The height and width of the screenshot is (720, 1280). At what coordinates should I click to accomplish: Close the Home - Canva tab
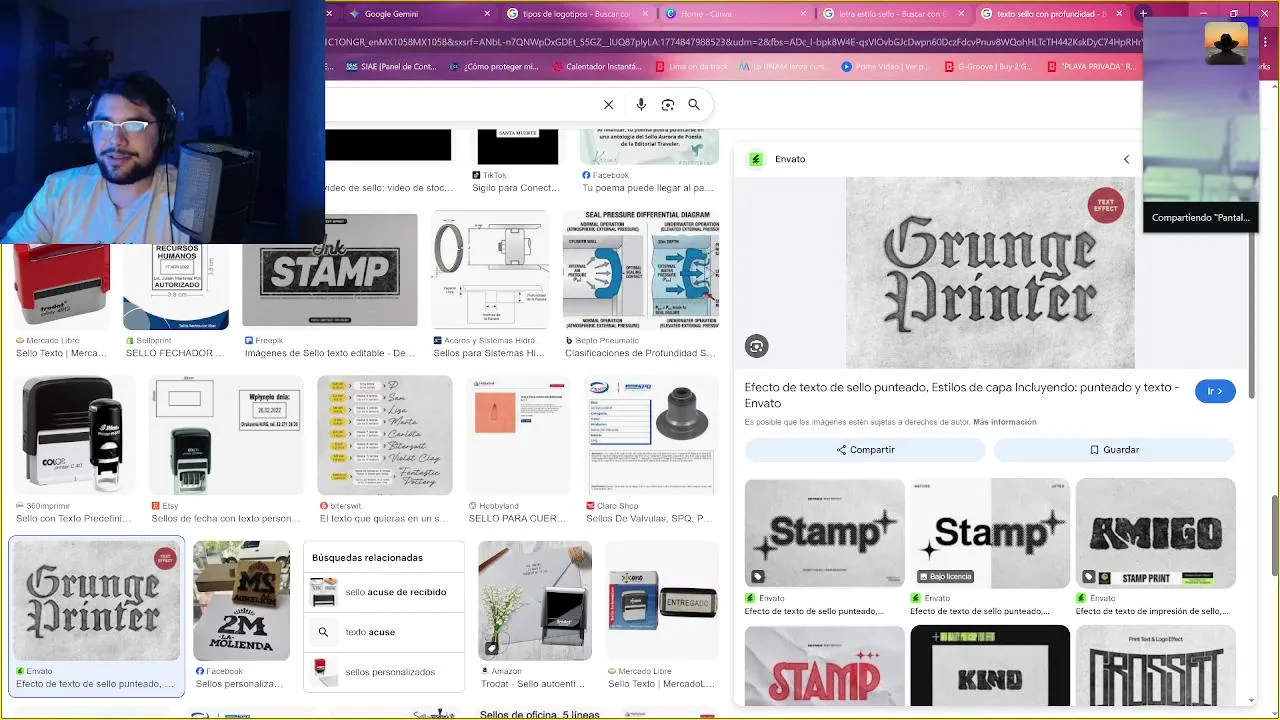pyautogui.click(x=803, y=14)
